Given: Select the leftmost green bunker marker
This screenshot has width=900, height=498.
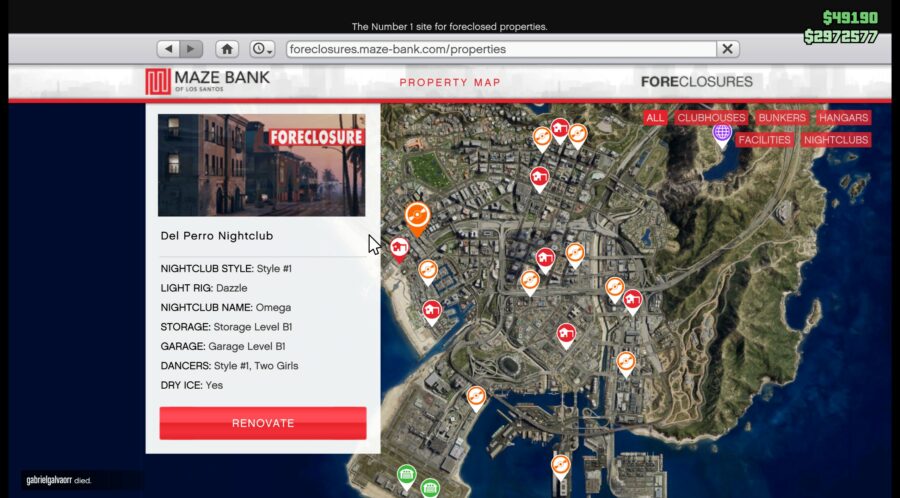Looking at the screenshot, I should tap(406, 475).
